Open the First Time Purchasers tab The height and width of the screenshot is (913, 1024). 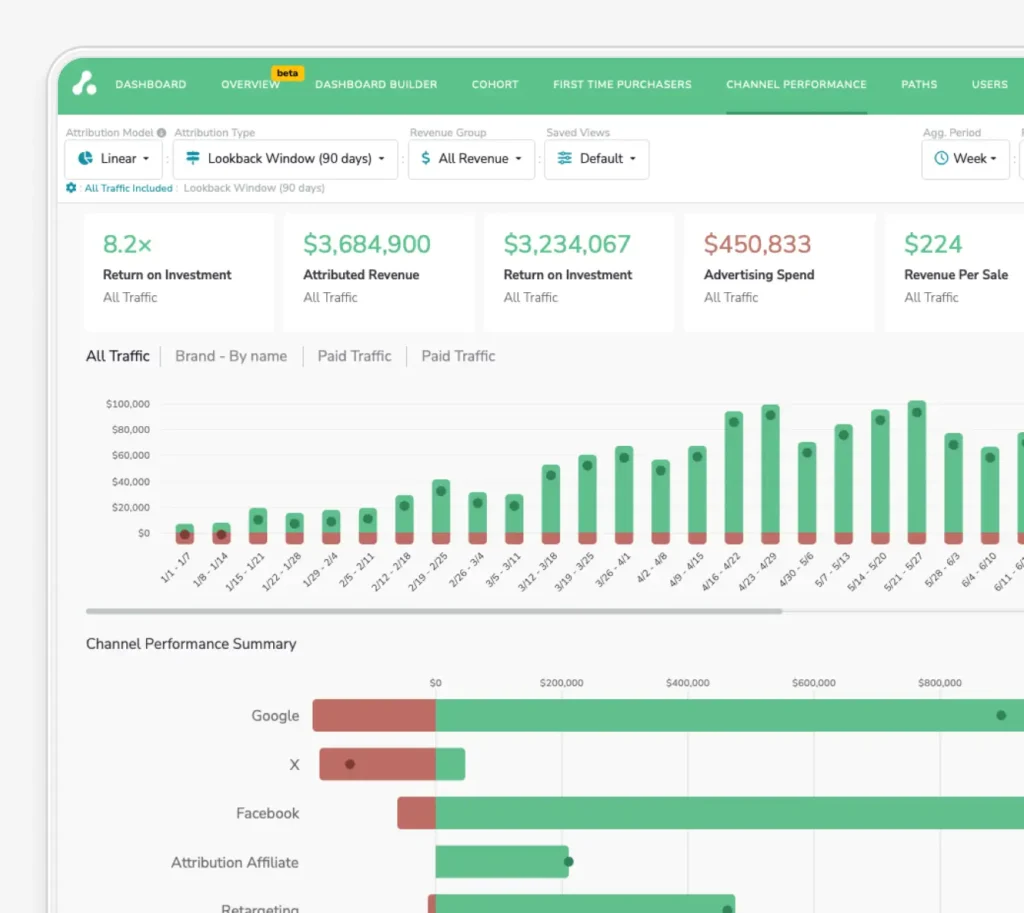point(622,85)
